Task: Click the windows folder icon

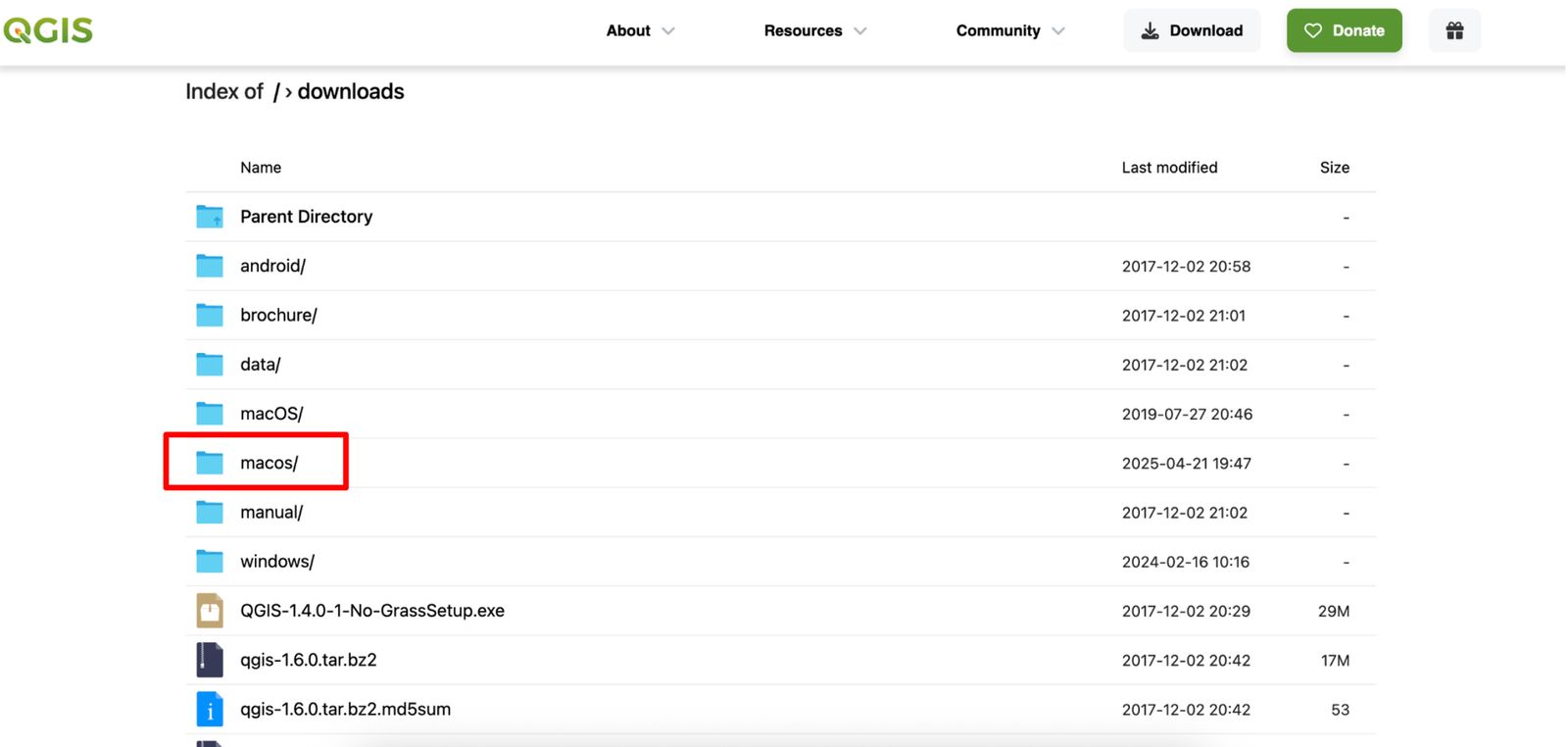Action: 210,561
